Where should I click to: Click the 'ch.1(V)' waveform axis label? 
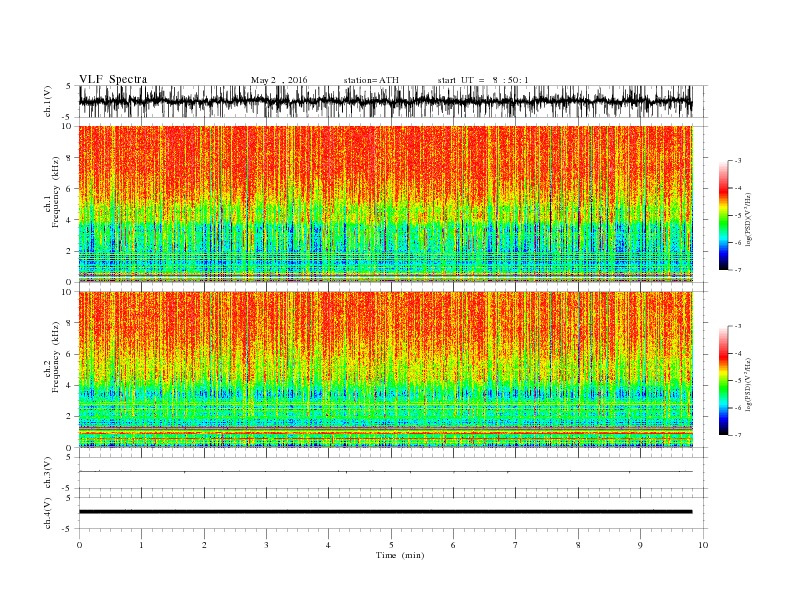[x=48, y=102]
